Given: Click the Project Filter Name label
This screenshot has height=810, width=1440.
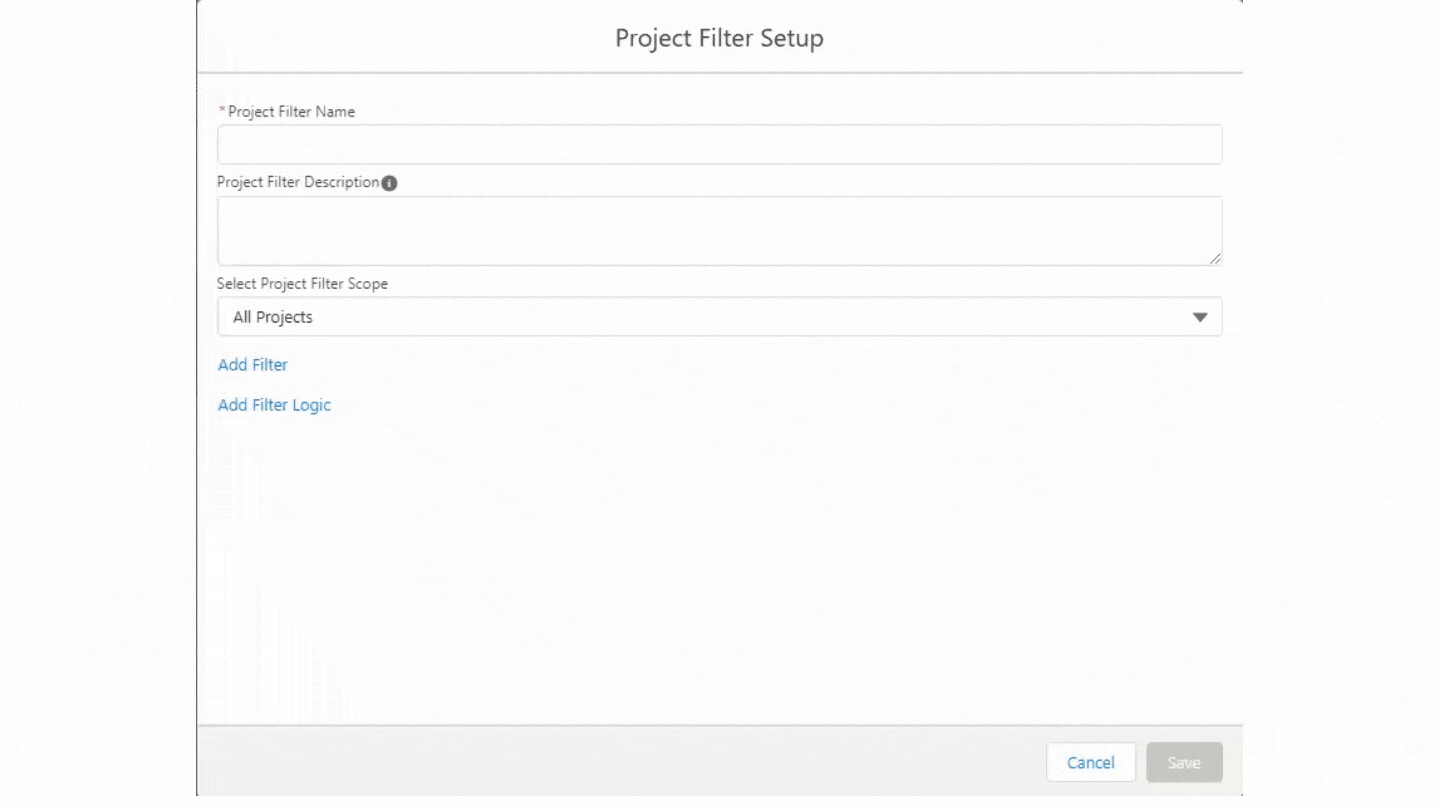Looking at the screenshot, I should tap(291, 112).
